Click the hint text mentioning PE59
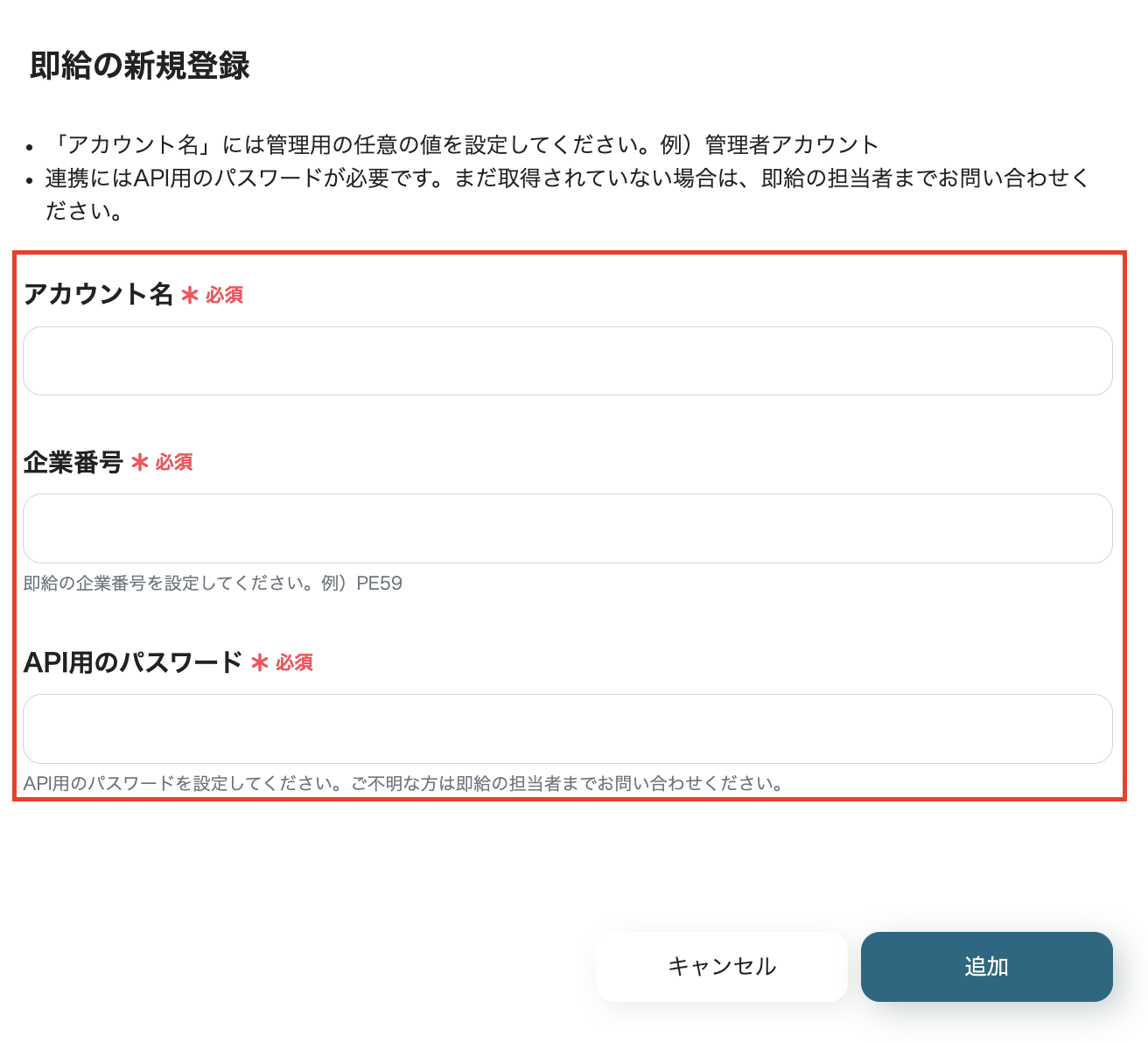 [x=213, y=584]
